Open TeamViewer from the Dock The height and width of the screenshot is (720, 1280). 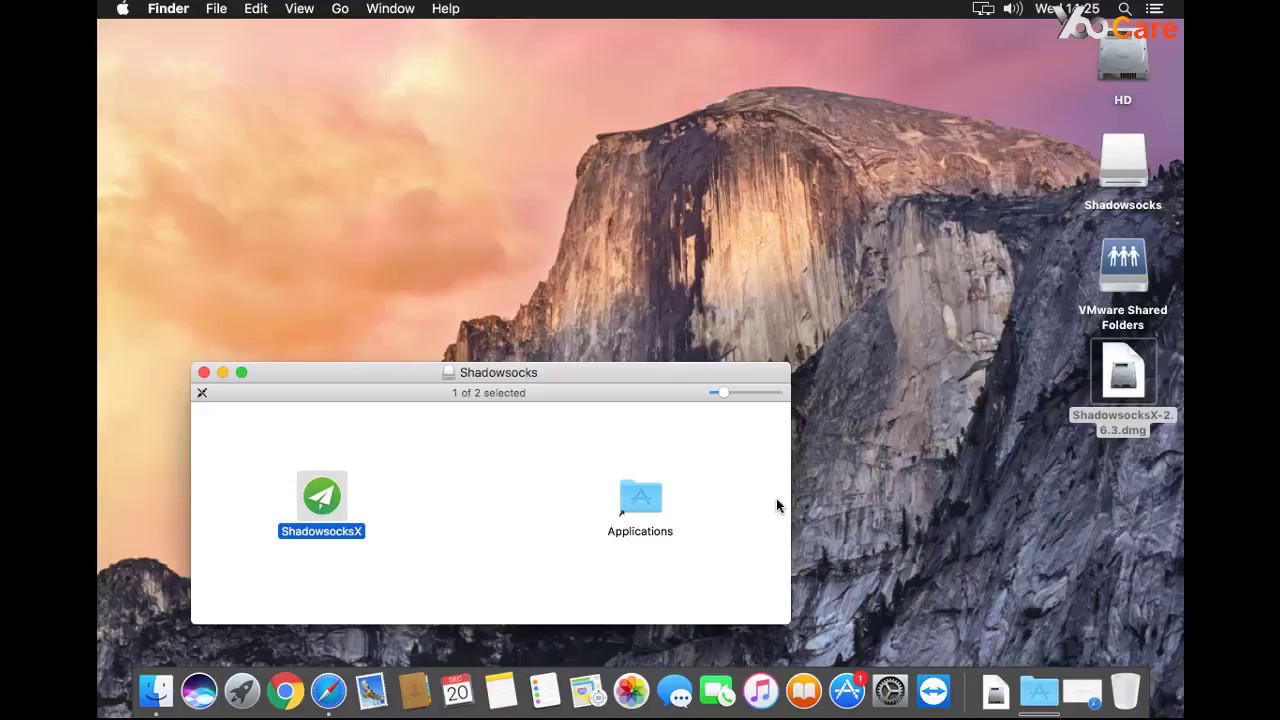coord(933,691)
